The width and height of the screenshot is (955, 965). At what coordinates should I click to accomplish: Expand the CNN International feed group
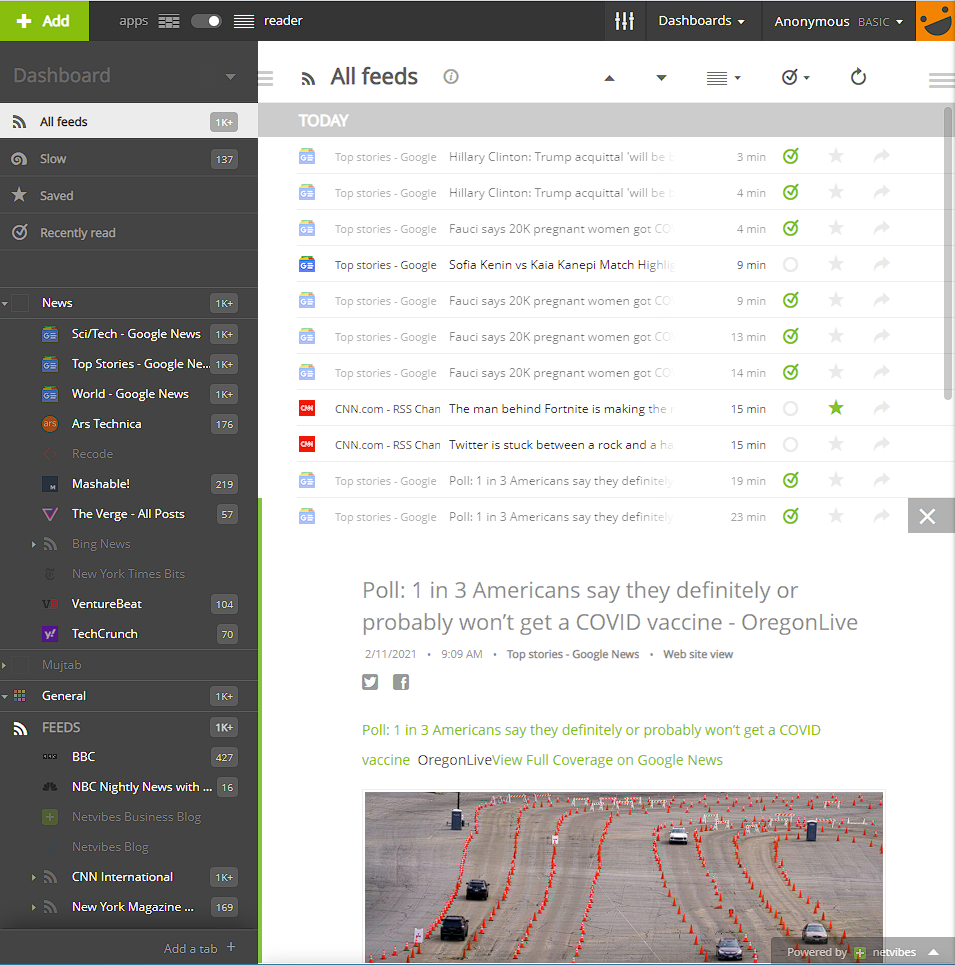click(34, 878)
